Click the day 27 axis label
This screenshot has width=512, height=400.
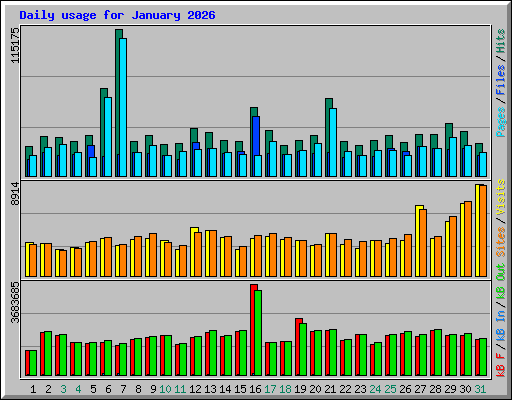click(x=420, y=389)
